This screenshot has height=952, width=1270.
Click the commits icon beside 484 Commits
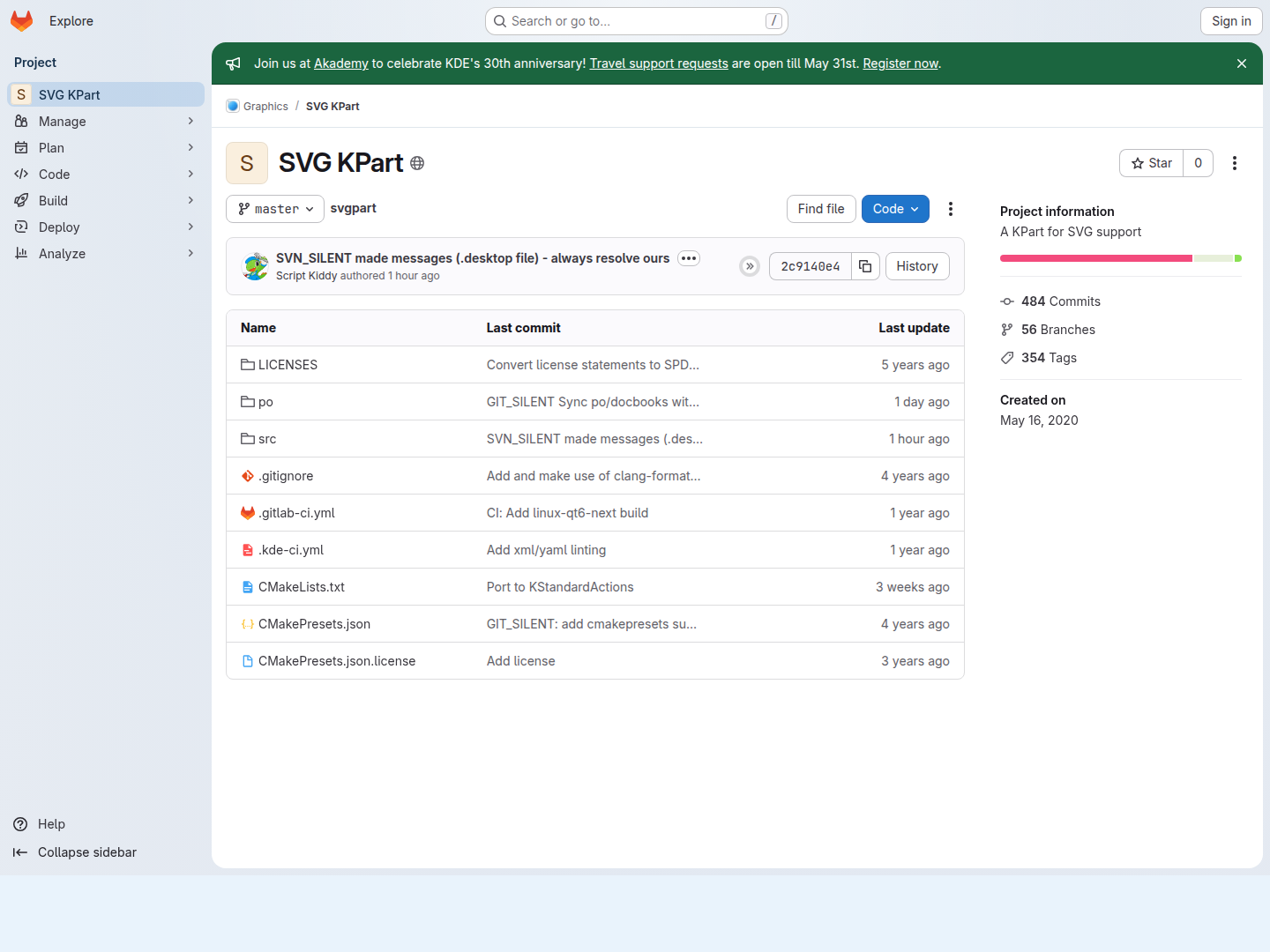point(1007,301)
